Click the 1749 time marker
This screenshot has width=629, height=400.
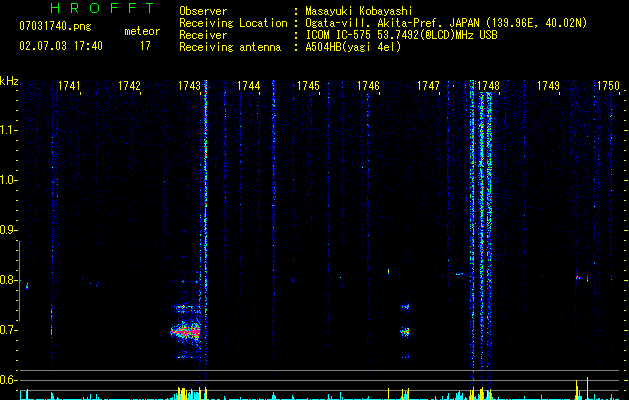pyautogui.click(x=548, y=86)
